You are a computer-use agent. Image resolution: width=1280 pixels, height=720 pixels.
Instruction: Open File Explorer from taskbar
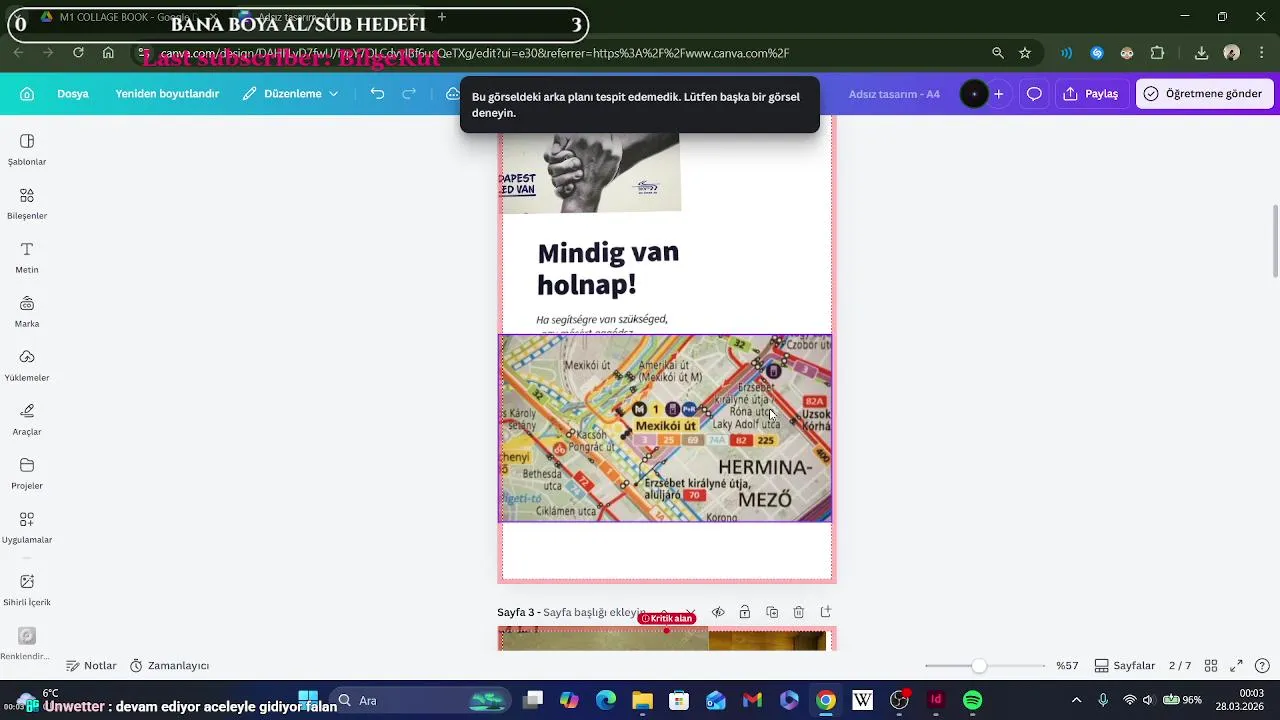point(642,700)
